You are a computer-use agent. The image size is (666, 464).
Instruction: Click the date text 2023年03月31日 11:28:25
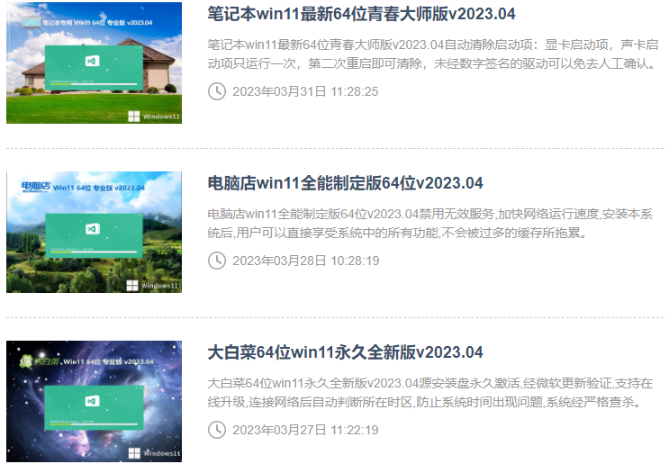coord(305,92)
